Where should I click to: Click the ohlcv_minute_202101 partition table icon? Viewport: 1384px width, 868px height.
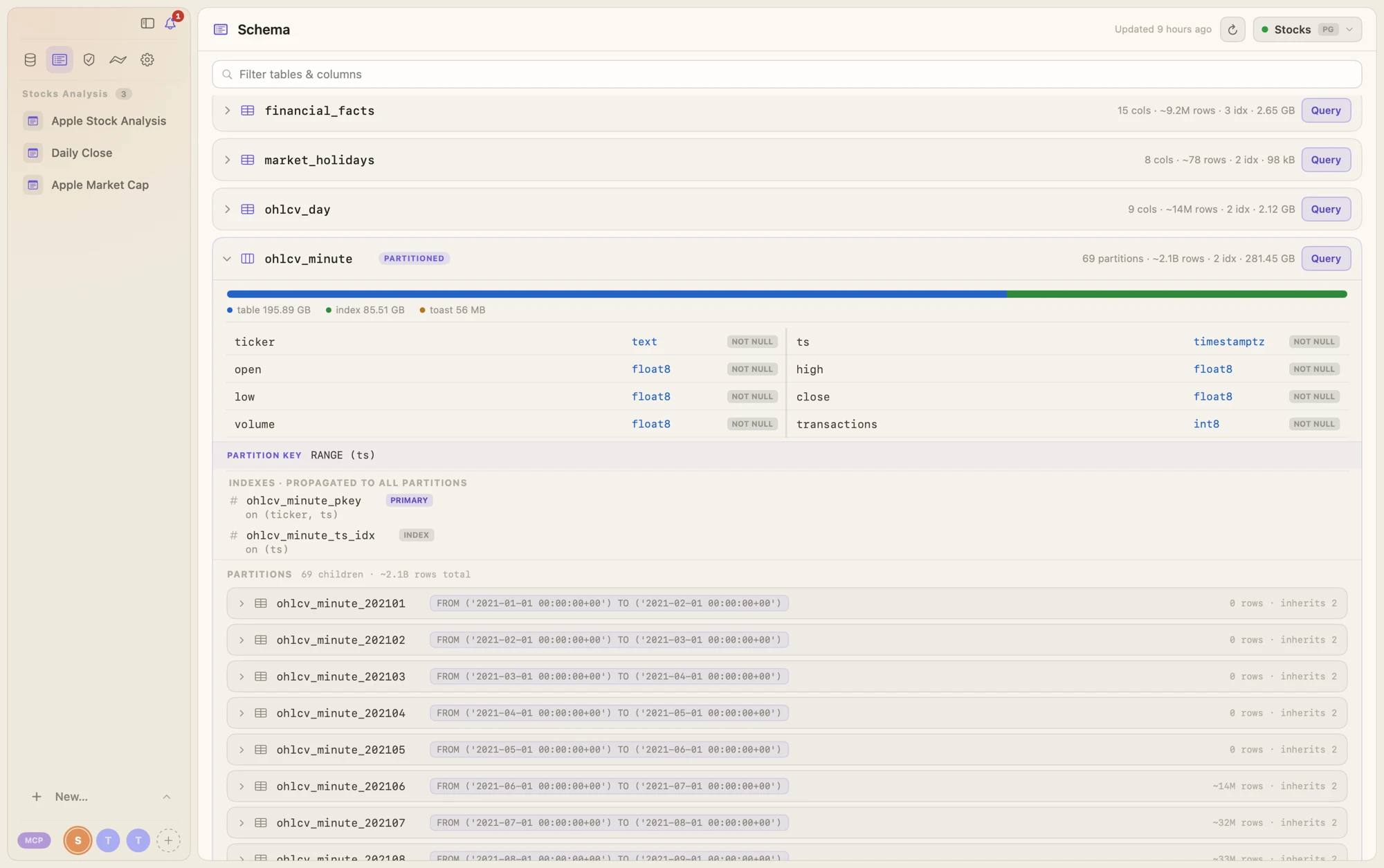[x=261, y=603]
